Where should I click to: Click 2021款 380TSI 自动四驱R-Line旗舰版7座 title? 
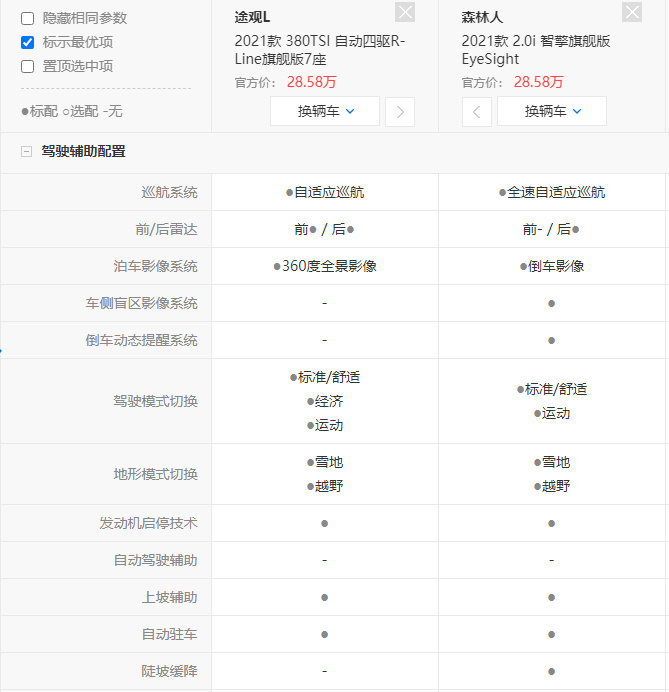(319, 50)
